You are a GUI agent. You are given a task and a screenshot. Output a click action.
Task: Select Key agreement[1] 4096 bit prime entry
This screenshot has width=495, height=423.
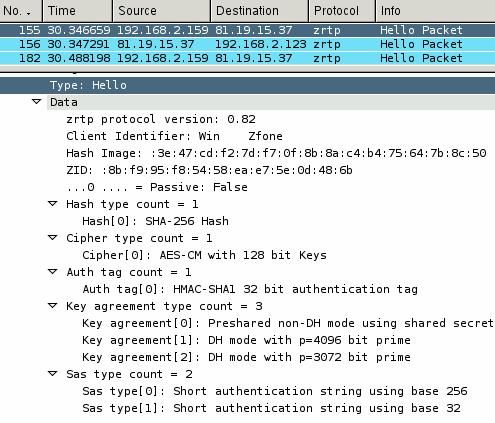pyautogui.click(x=246, y=340)
